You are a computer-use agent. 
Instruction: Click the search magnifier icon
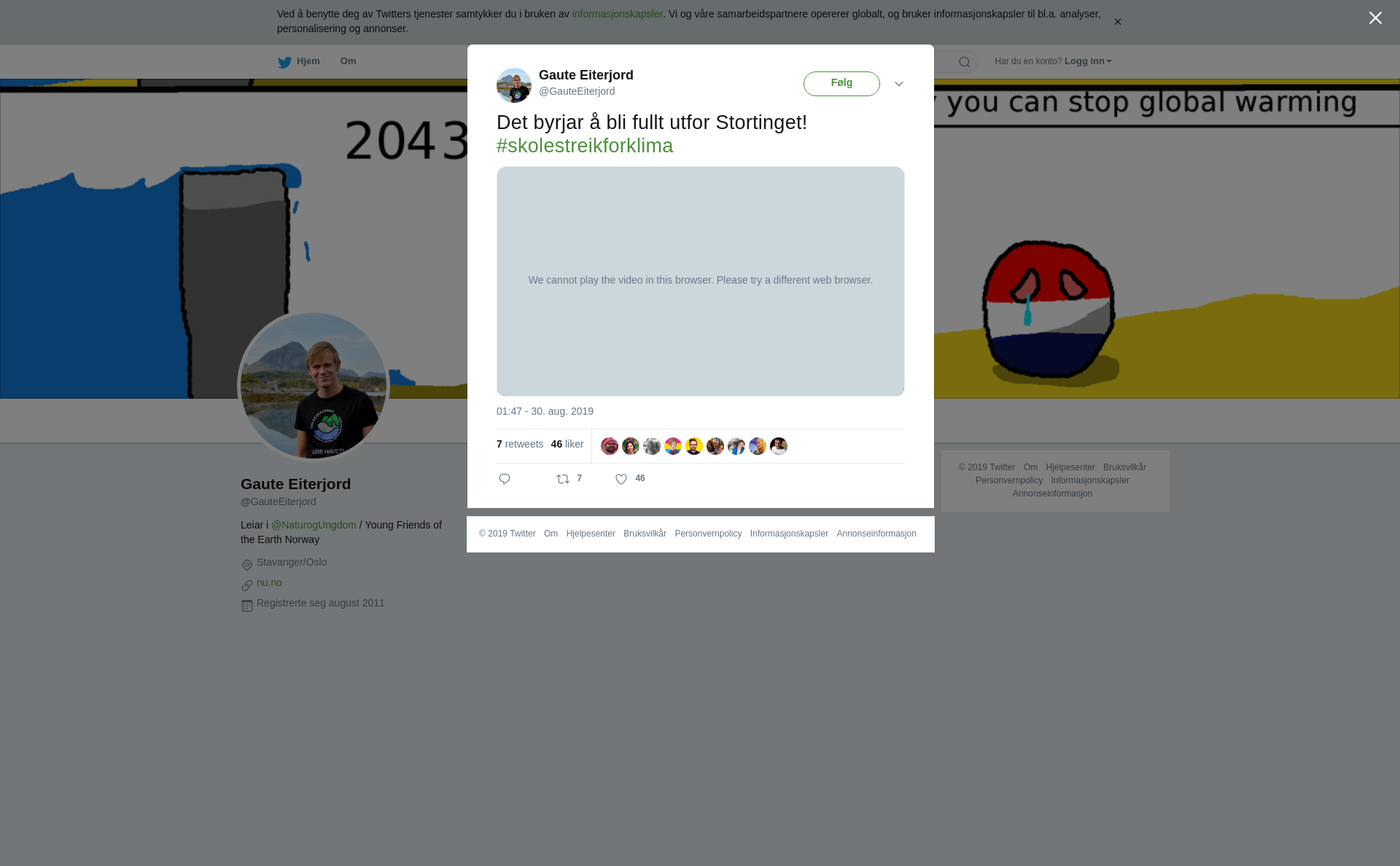pyautogui.click(x=965, y=62)
